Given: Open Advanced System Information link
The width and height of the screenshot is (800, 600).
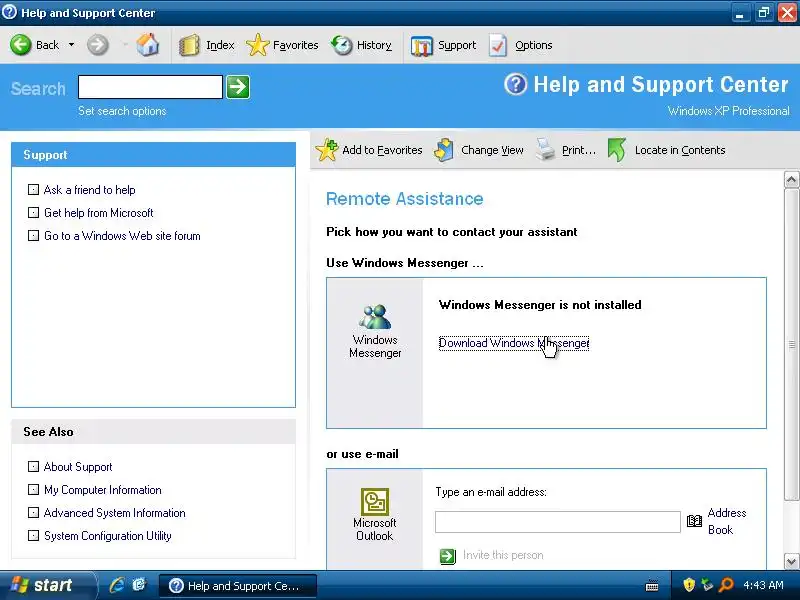Looking at the screenshot, I should [x=114, y=513].
